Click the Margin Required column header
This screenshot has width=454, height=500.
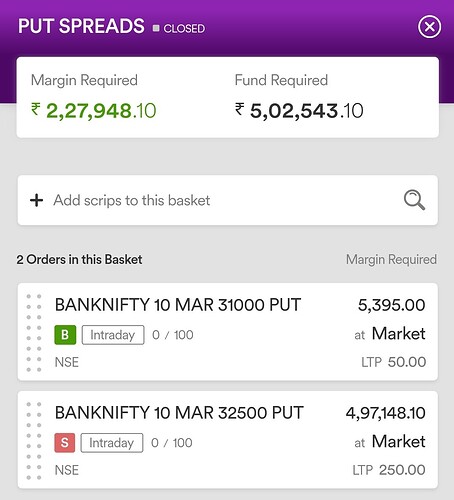[391, 260]
